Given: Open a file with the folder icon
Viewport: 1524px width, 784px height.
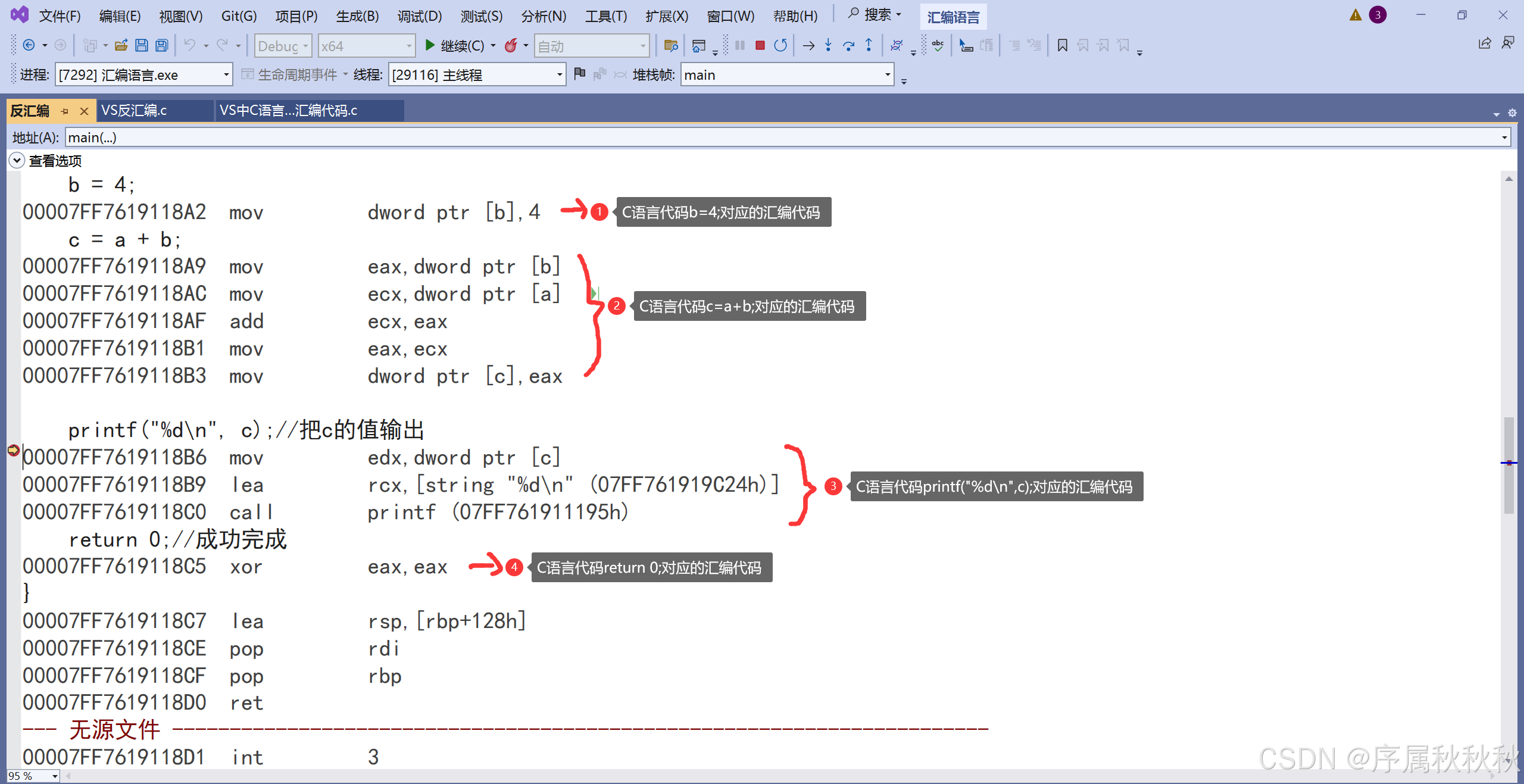Looking at the screenshot, I should [x=121, y=45].
